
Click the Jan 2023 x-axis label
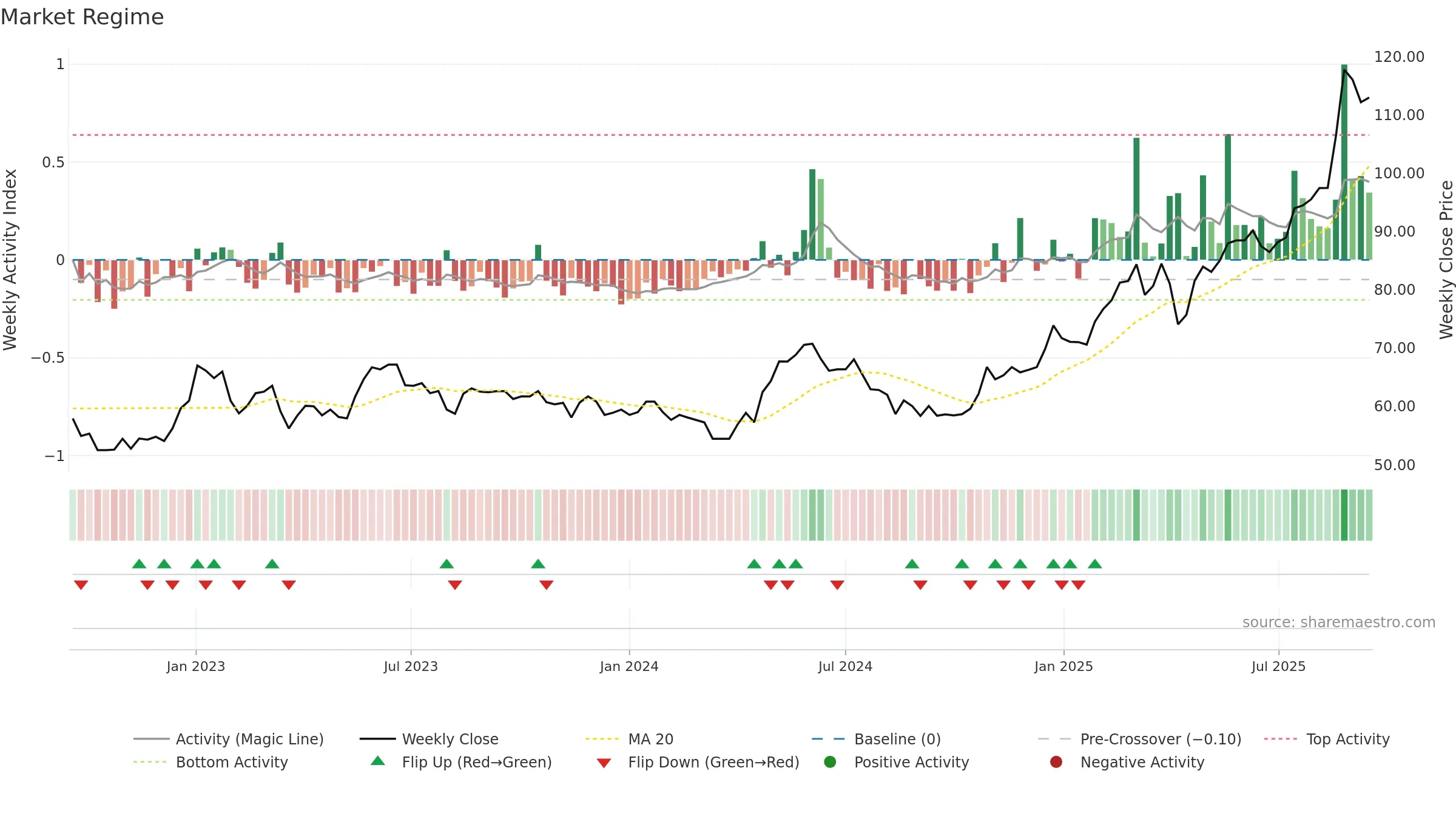click(x=195, y=666)
